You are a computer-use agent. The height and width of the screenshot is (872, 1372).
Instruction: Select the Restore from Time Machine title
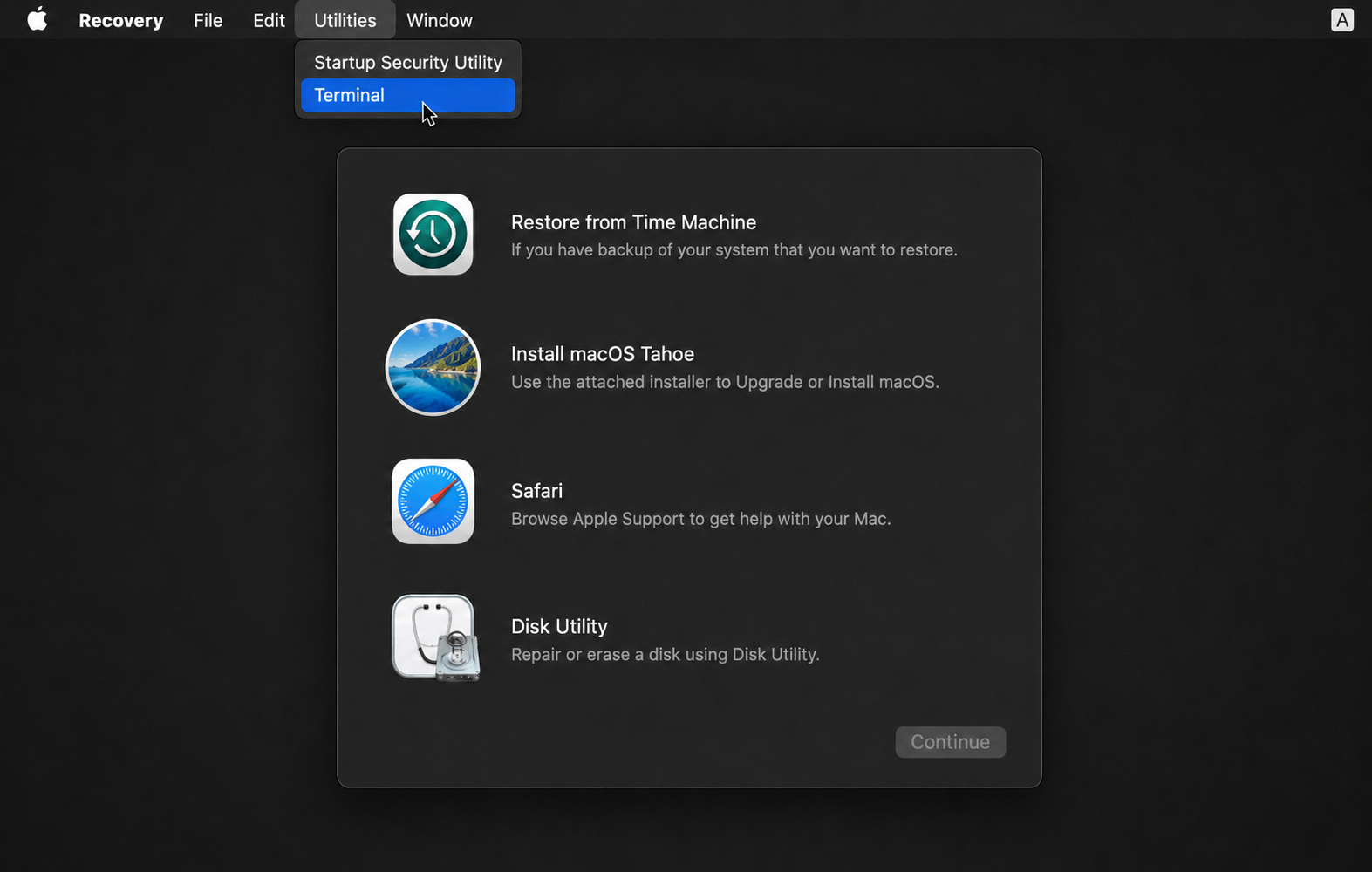(x=633, y=222)
